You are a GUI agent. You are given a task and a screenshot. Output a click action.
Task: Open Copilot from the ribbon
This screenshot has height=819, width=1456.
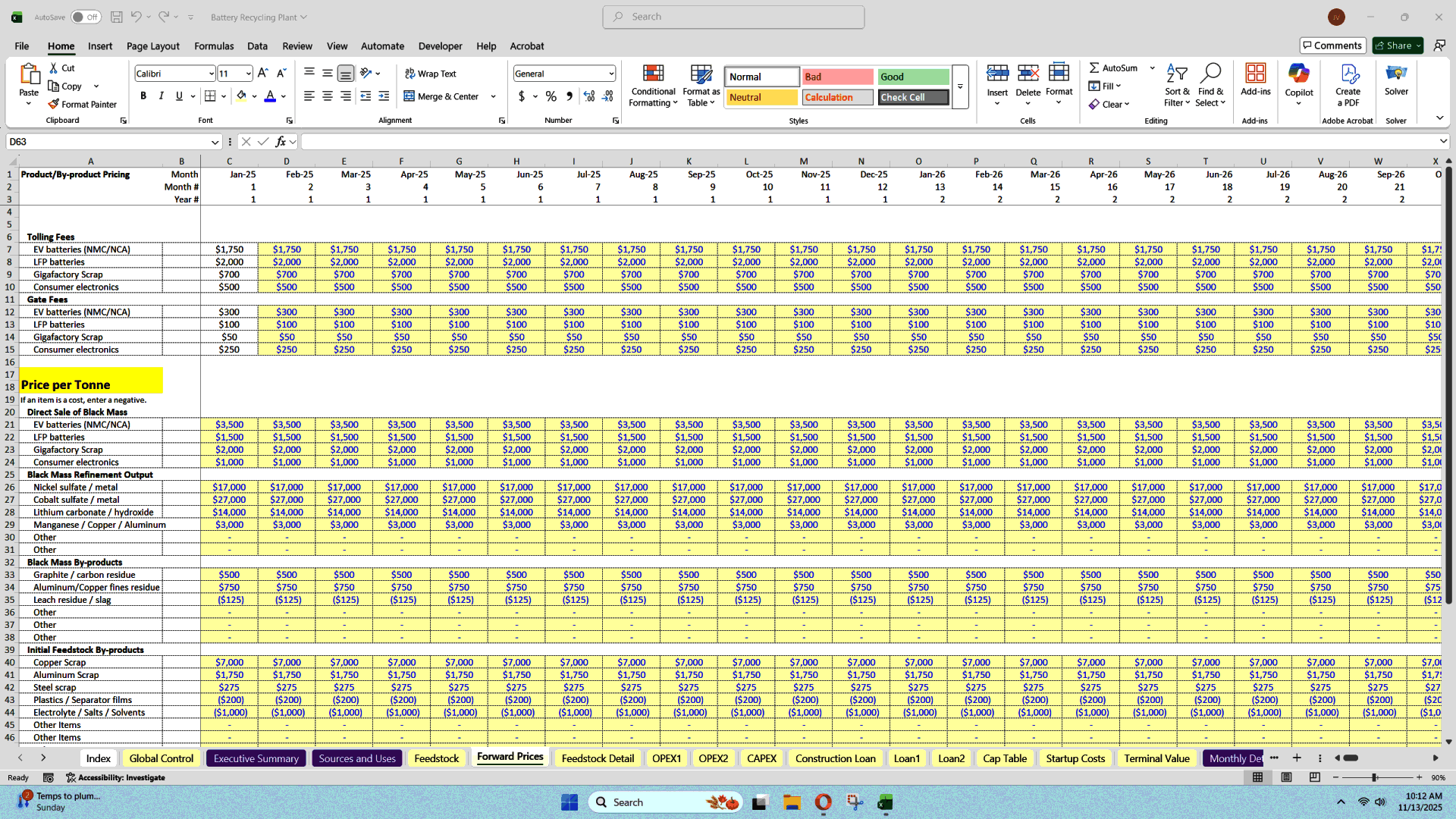(x=1299, y=83)
